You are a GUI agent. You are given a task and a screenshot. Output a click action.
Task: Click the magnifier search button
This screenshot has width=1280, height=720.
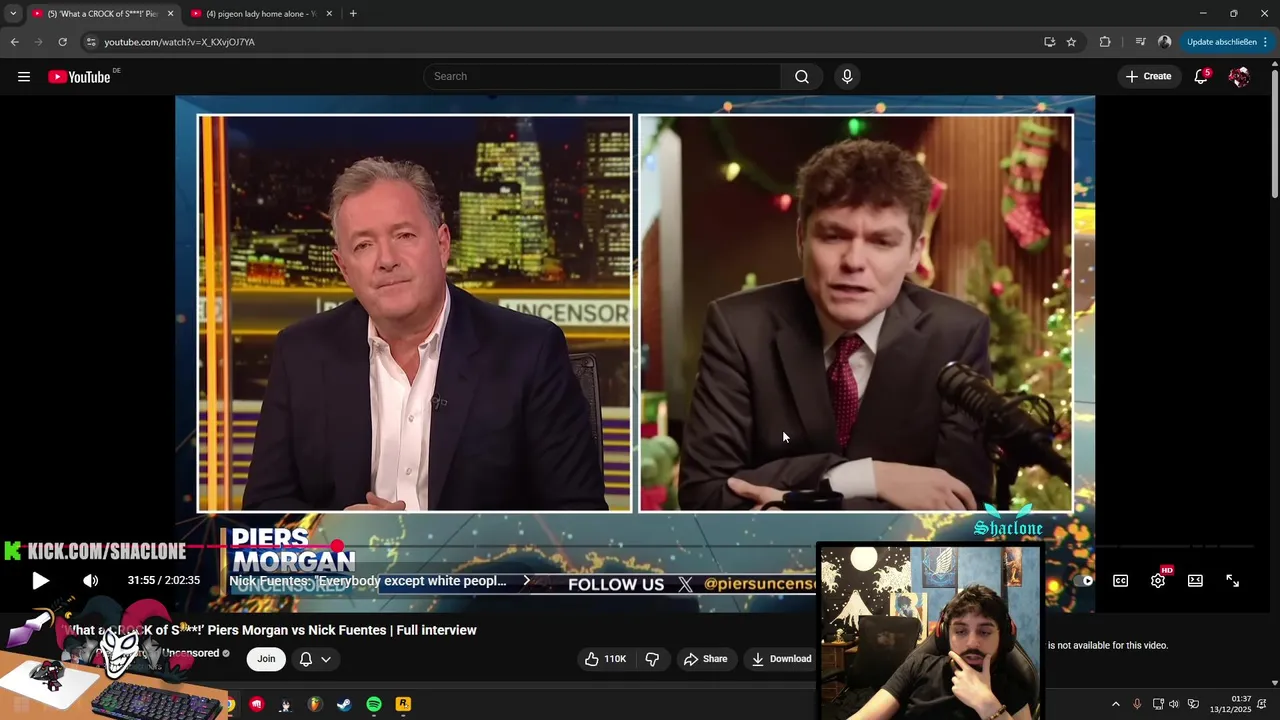click(802, 77)
